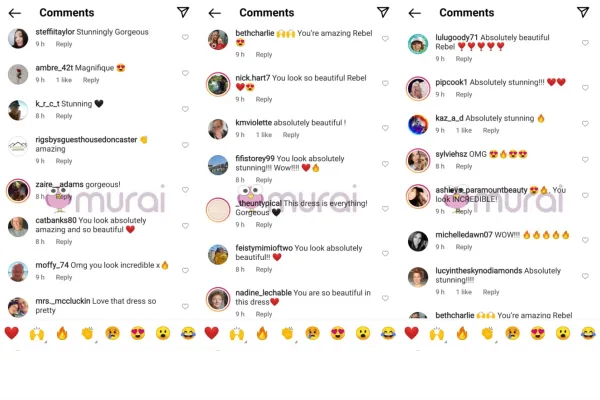View the 1 like on lucyintheskynodiamonds' comment

tap(464, 292)
